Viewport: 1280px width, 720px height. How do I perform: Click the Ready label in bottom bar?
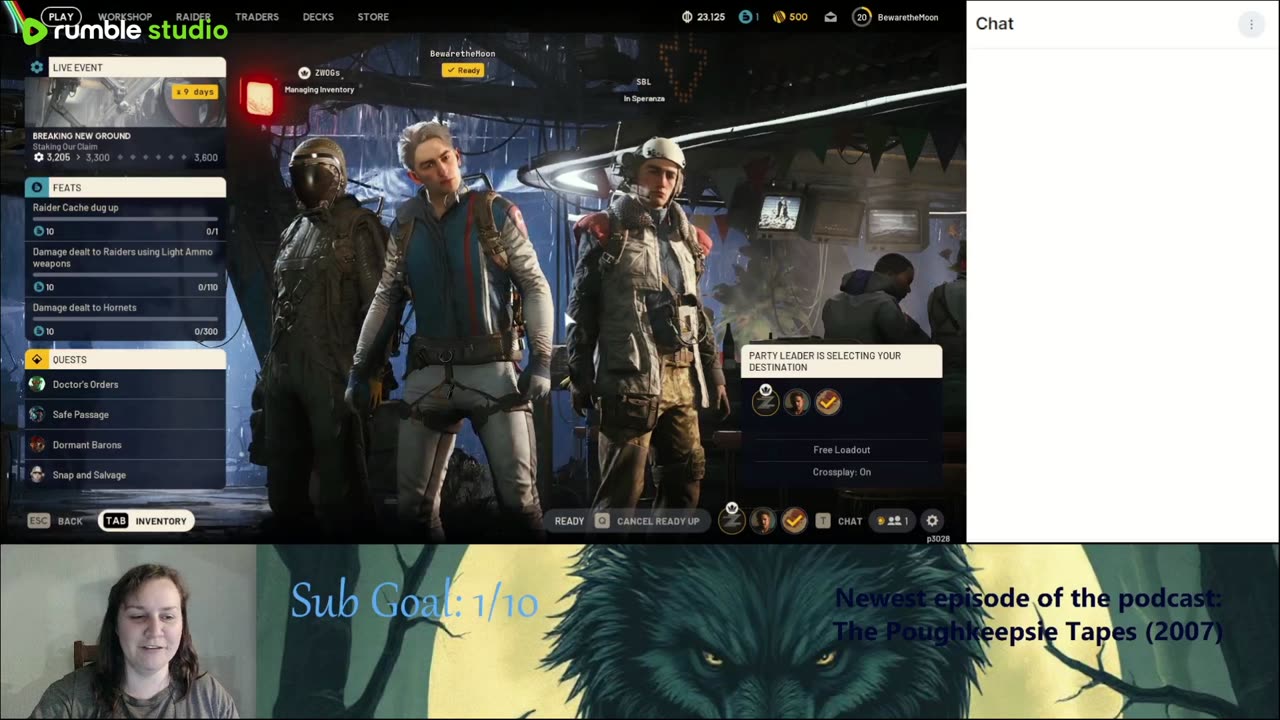(569, 521)
